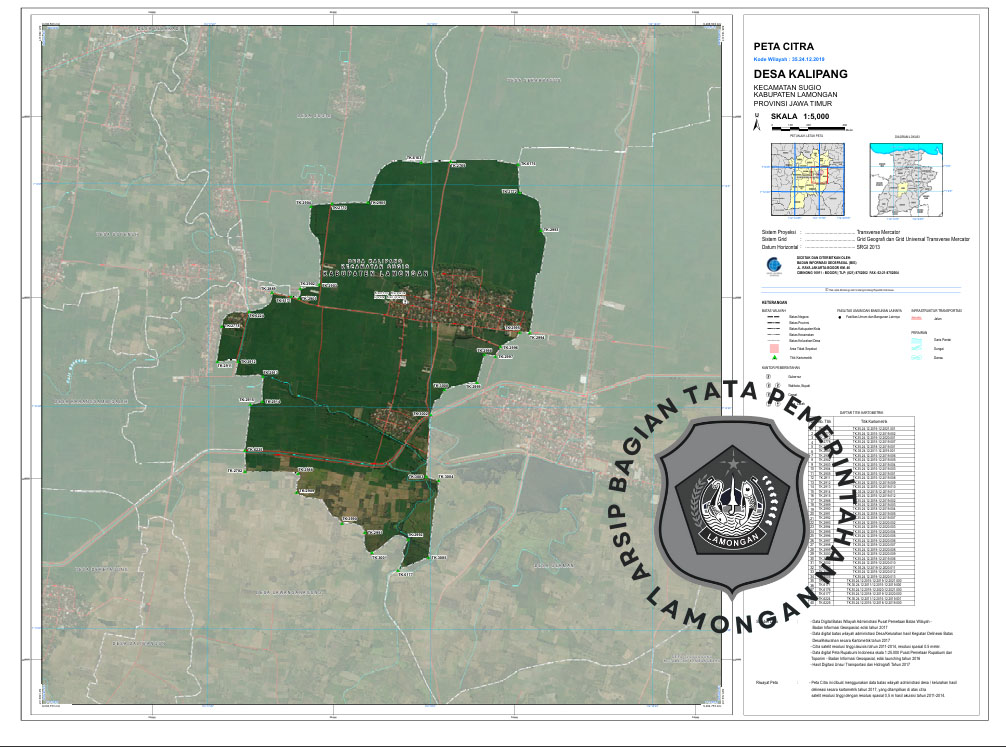Open the Petunjuk Letak Peta inset map
Screen dimensions: 1006x747
(805, 178)
